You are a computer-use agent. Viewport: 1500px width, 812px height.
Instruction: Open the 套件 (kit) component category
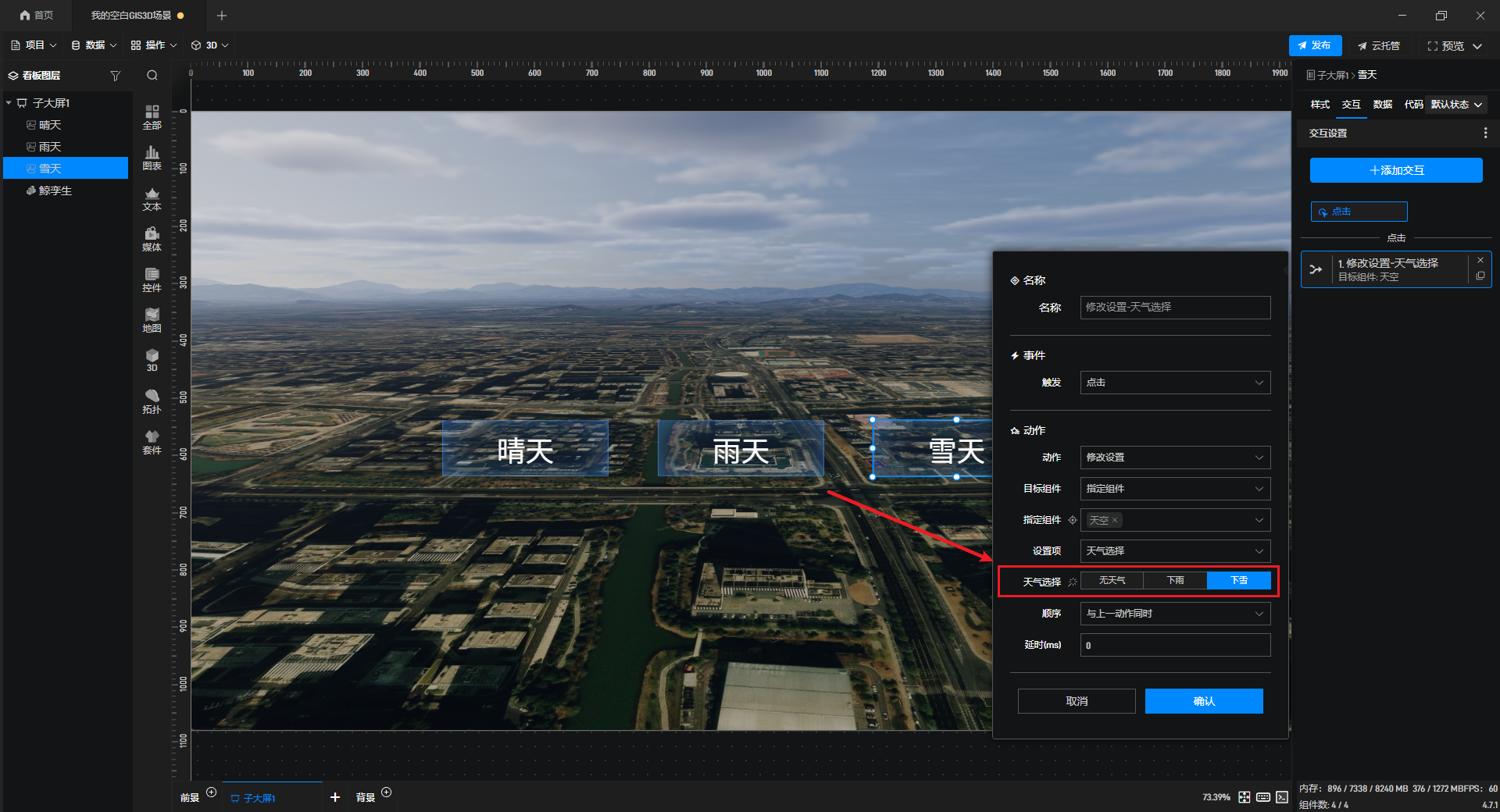tap(152, 442)
